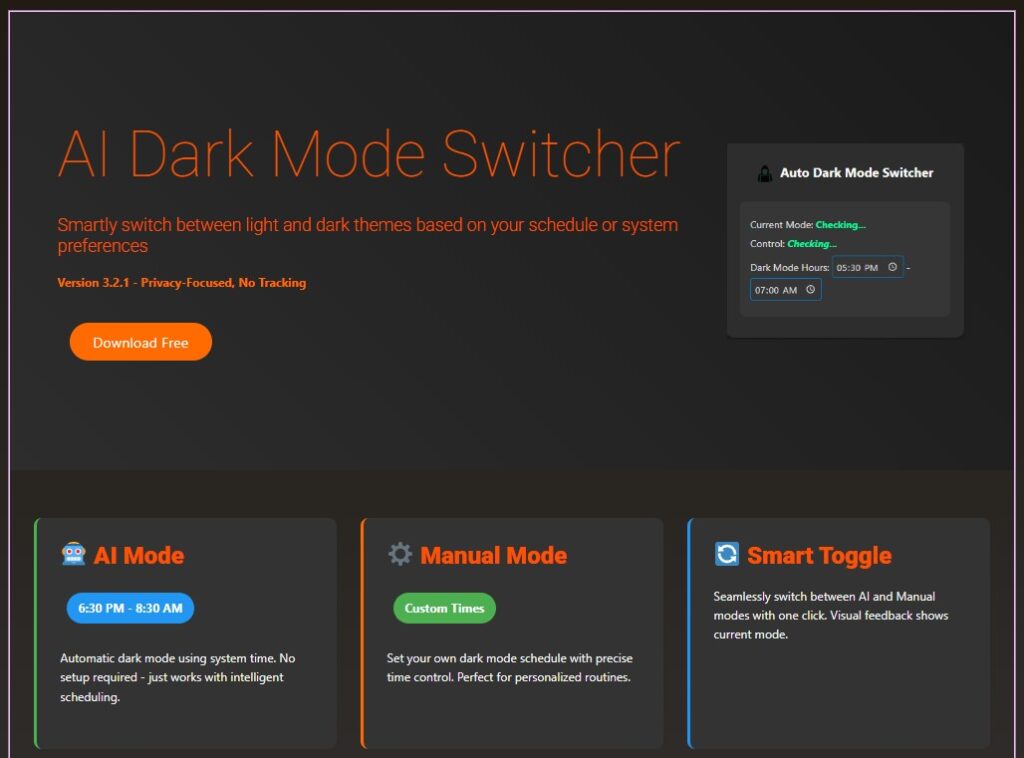
Task: Click the AI Mode card heading
Action: (139, 556)
